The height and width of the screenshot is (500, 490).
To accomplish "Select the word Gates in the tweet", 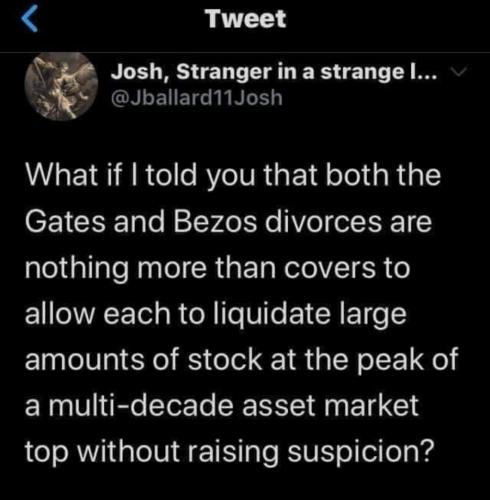I will tap(65, 222).
